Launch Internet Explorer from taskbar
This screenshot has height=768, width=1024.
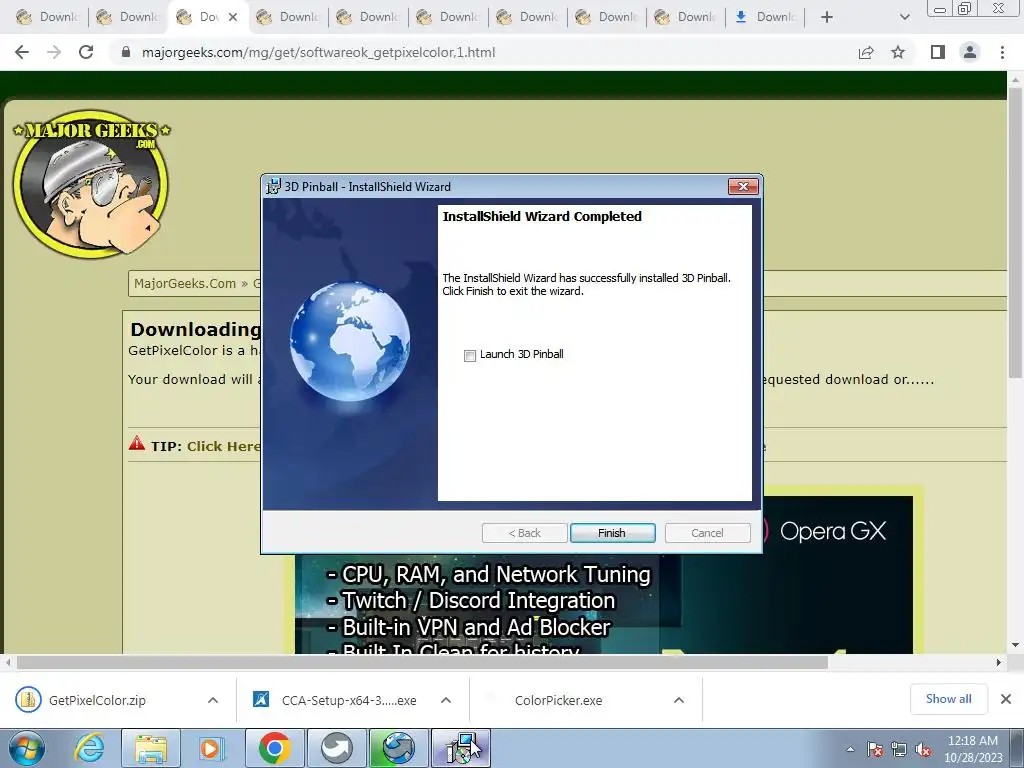89,748
